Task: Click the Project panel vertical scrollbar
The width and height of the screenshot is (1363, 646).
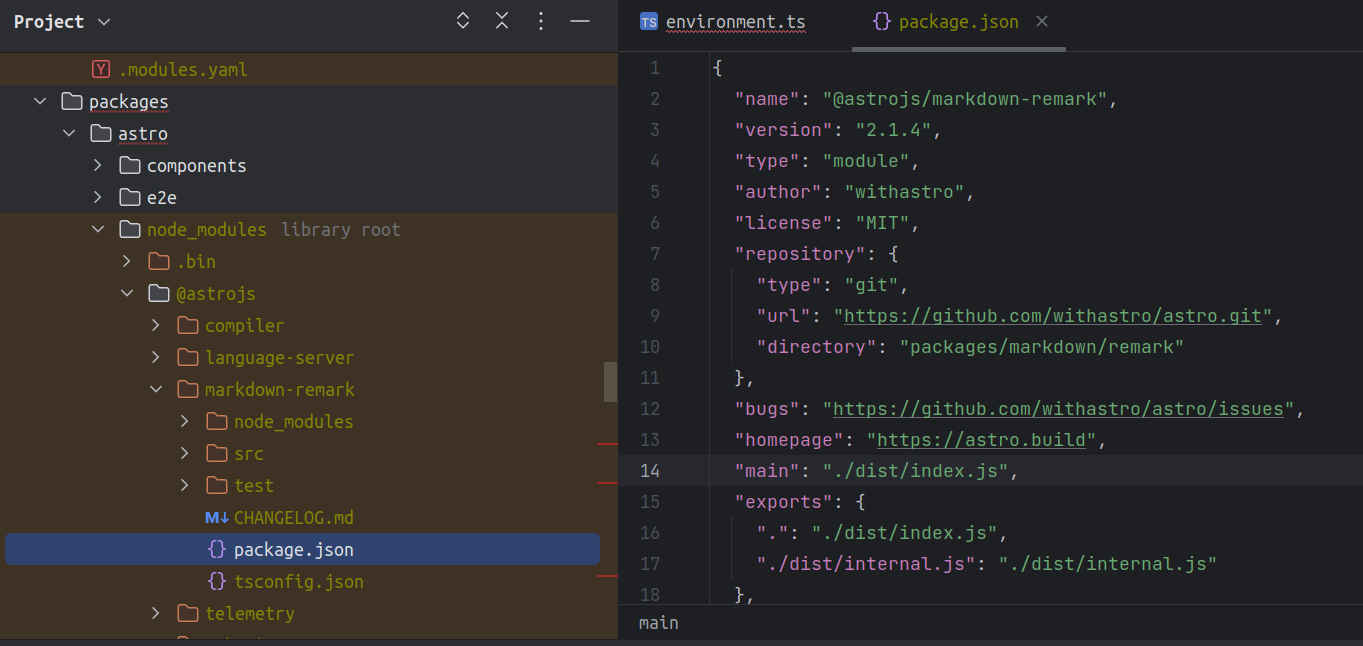Action: coord(610,381)
